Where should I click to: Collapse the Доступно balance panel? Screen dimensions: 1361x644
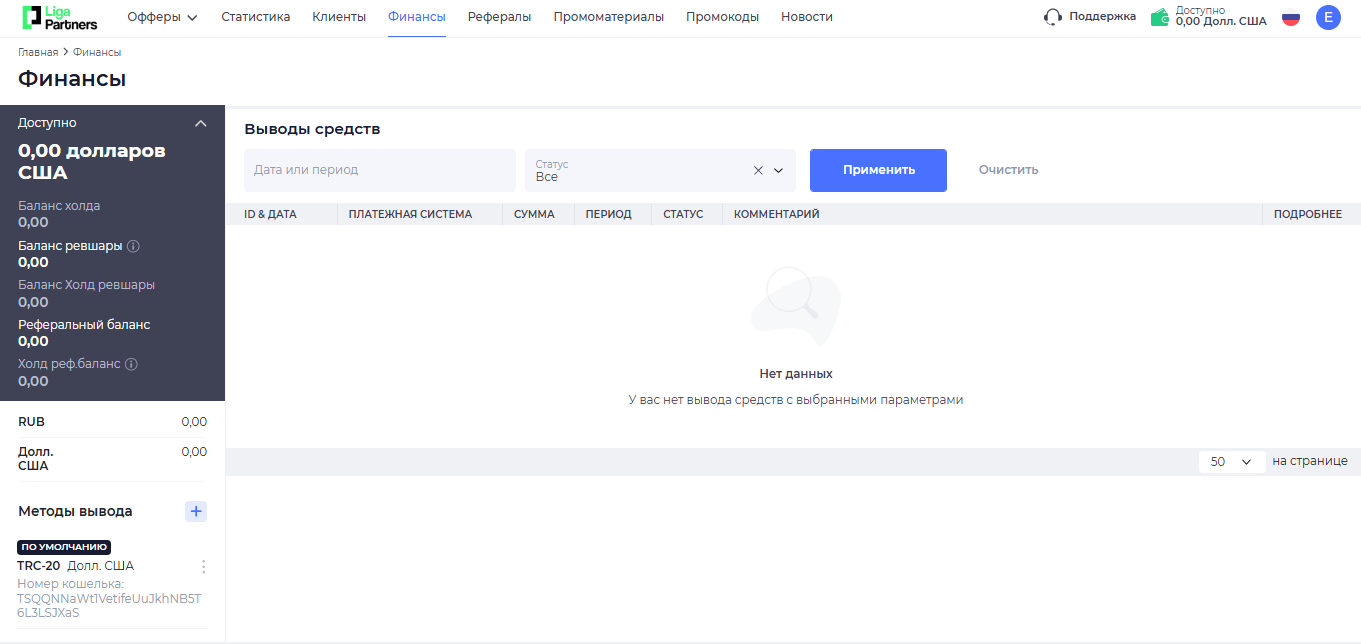coord(200,123)
